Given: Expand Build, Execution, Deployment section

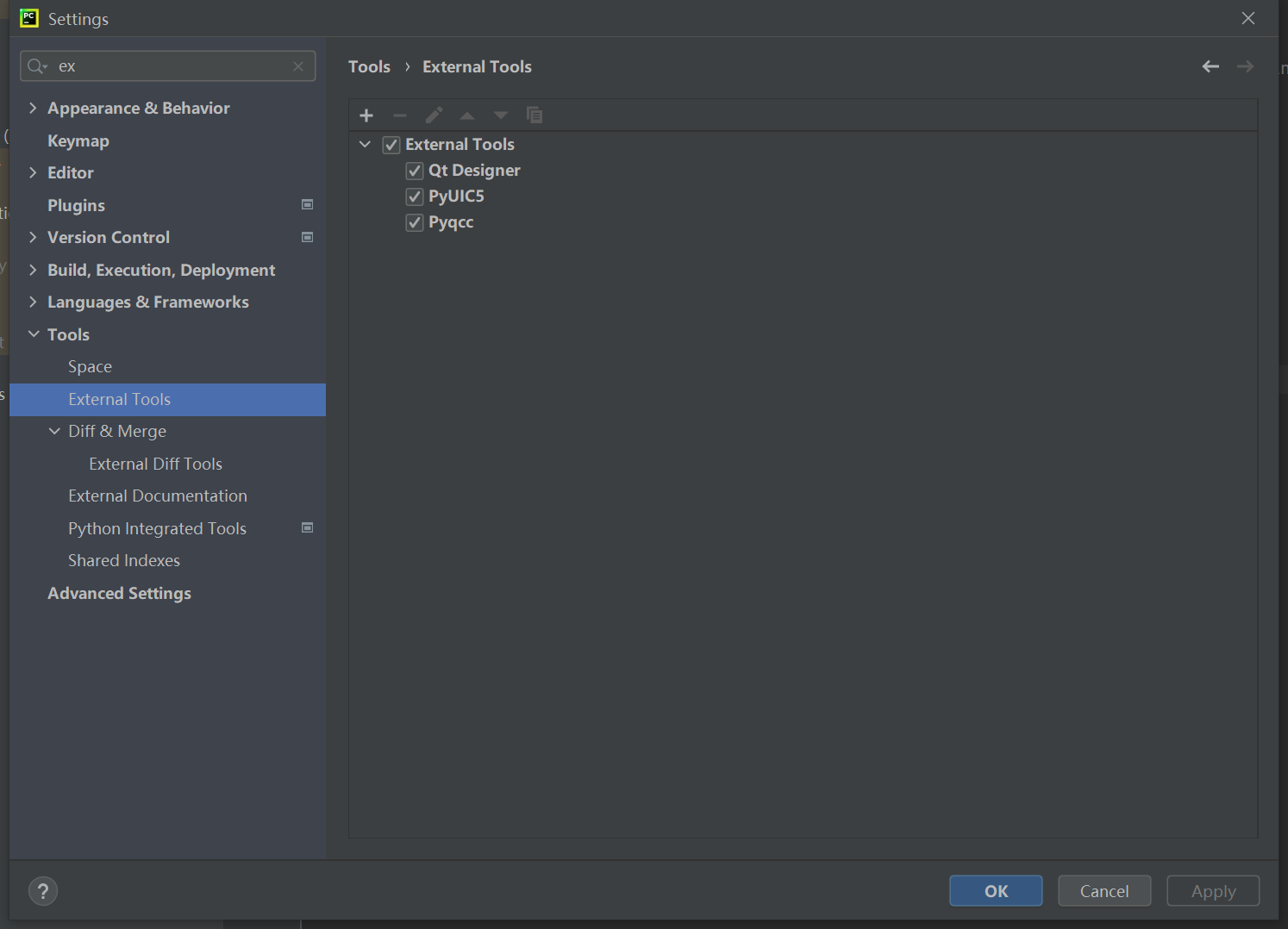Looking at the screenshot, I should pos(33,270).
